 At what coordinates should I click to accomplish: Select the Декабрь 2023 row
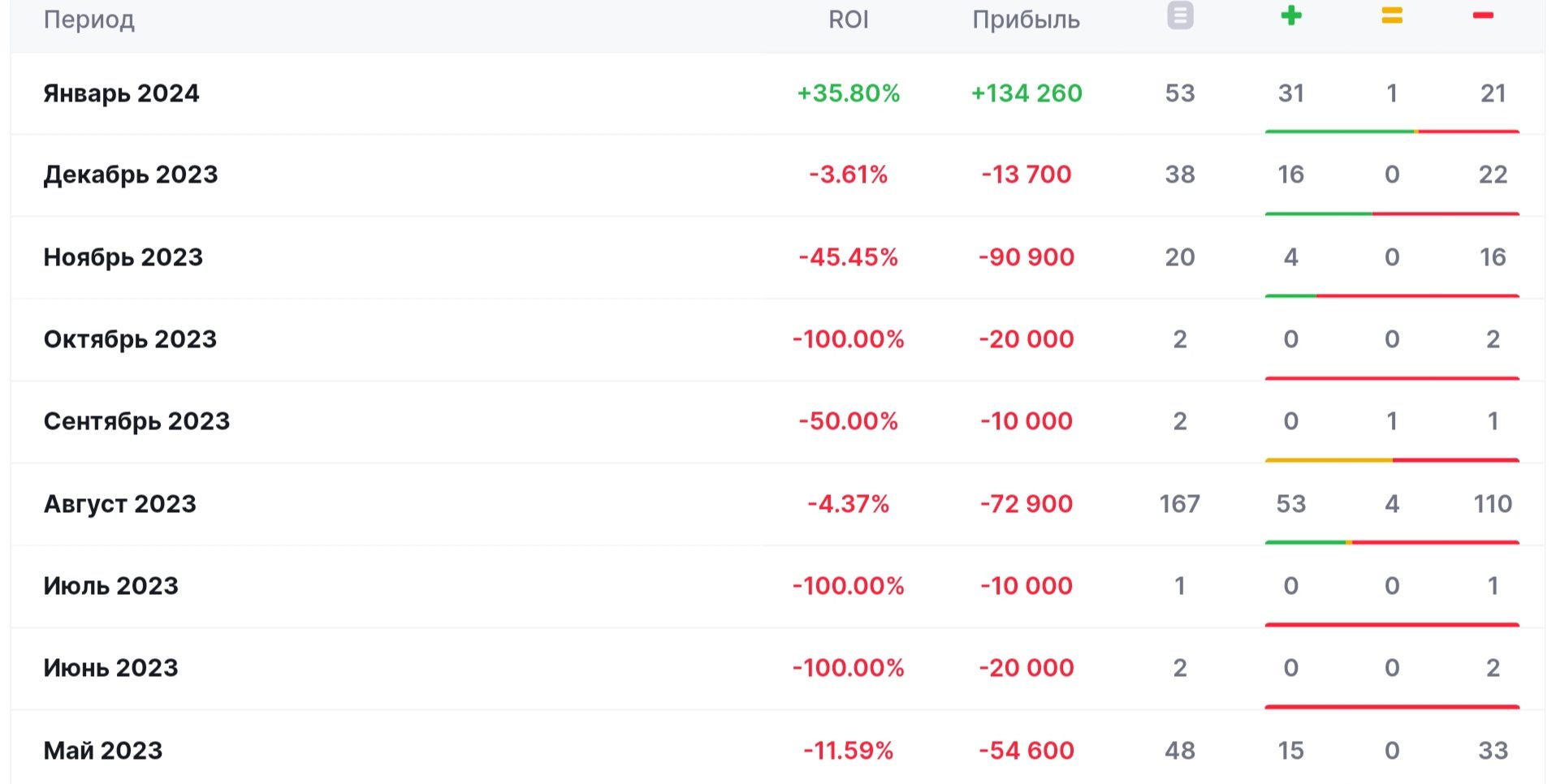pos(131,174)
